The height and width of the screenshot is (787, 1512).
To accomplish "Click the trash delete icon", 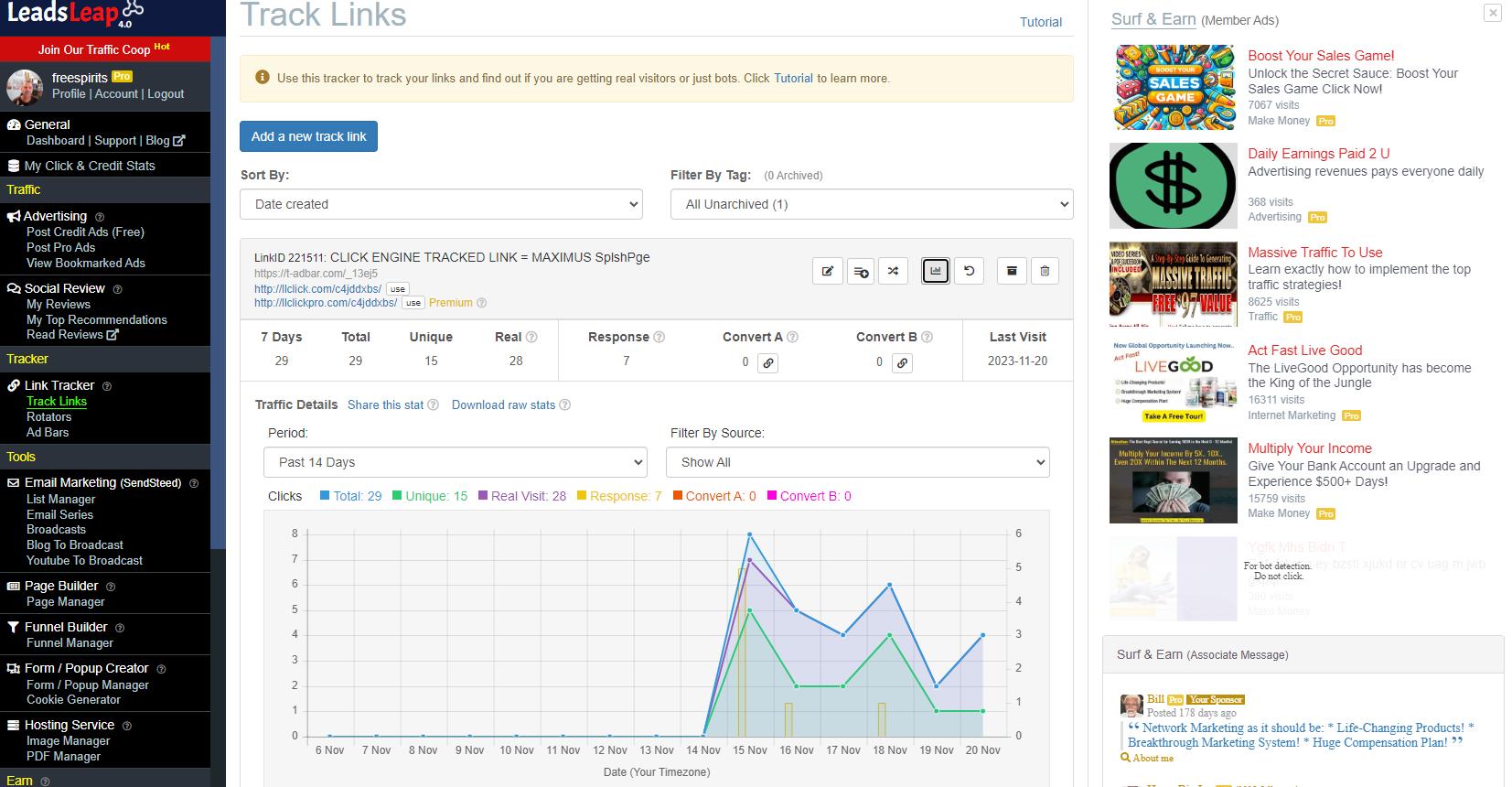I will [1045, 271].
